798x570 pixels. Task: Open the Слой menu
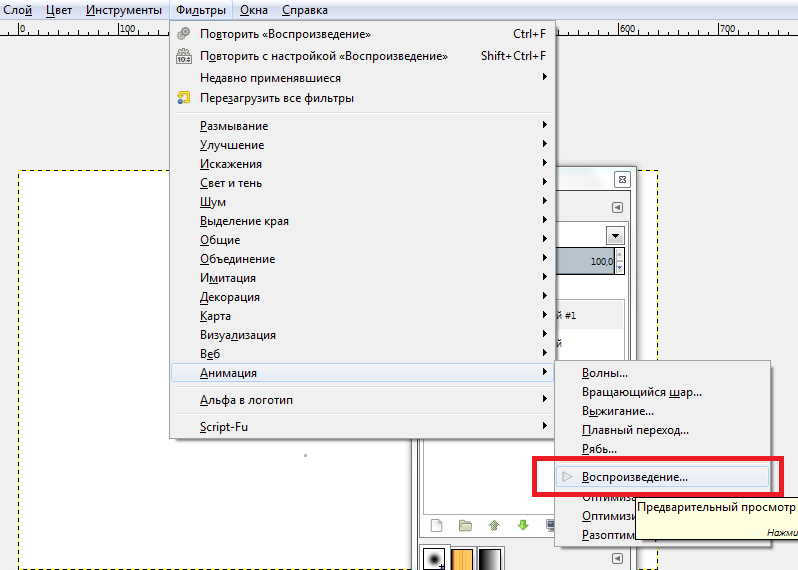click(17, 10)
